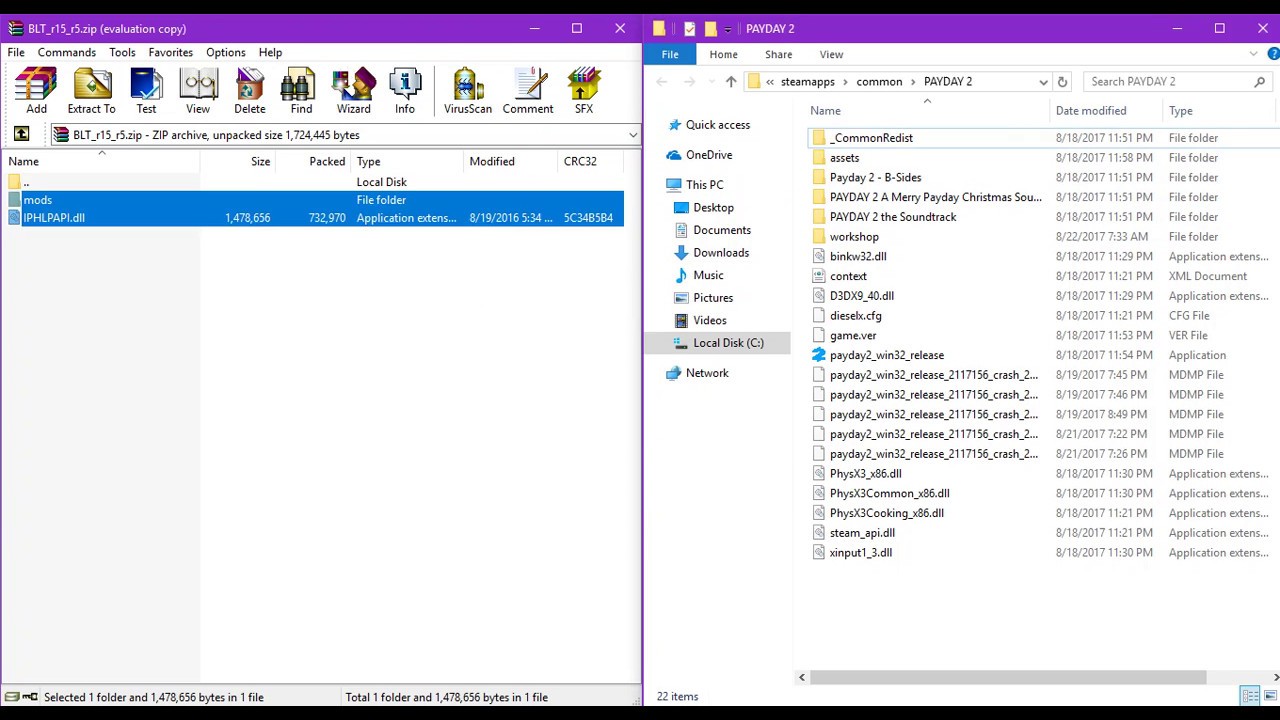1280x720 pixels.
Task: Select the game.ver file
Action: coord(853,336)
